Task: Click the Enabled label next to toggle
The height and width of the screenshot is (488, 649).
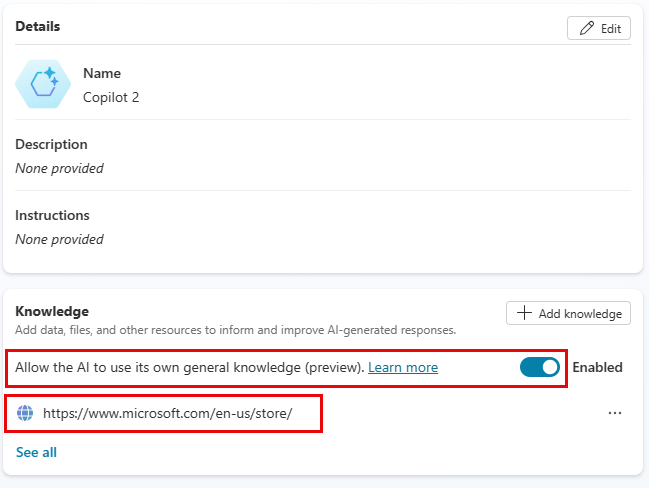Action: pos(597,367)
